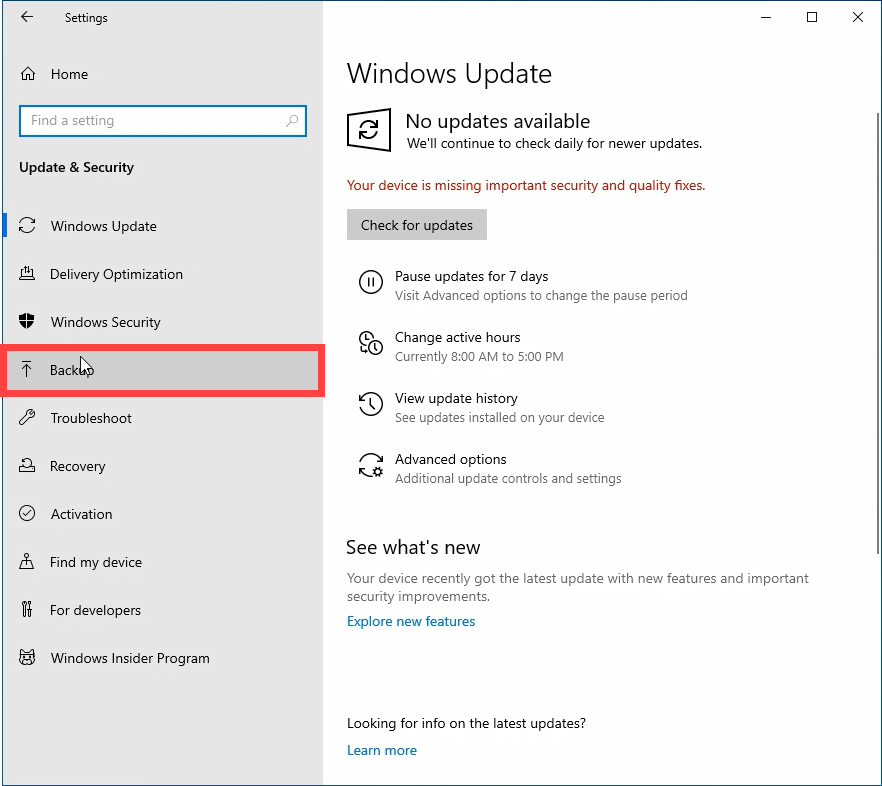The image size is (882, 786).
Task: Click the pause circle icon
Action: [371, 282]
